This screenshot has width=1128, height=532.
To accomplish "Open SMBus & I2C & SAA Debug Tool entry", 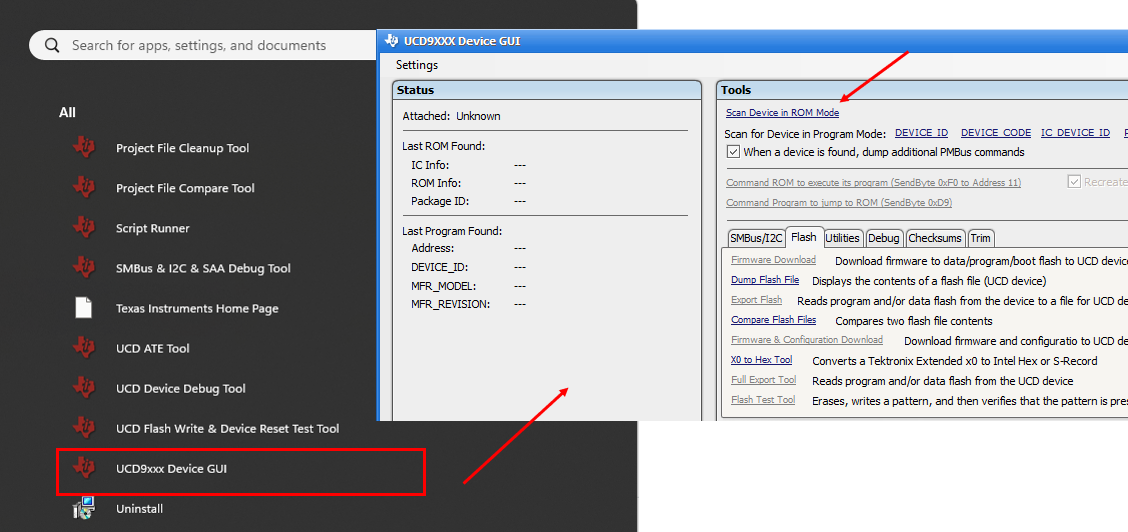I will coord(204,268).
